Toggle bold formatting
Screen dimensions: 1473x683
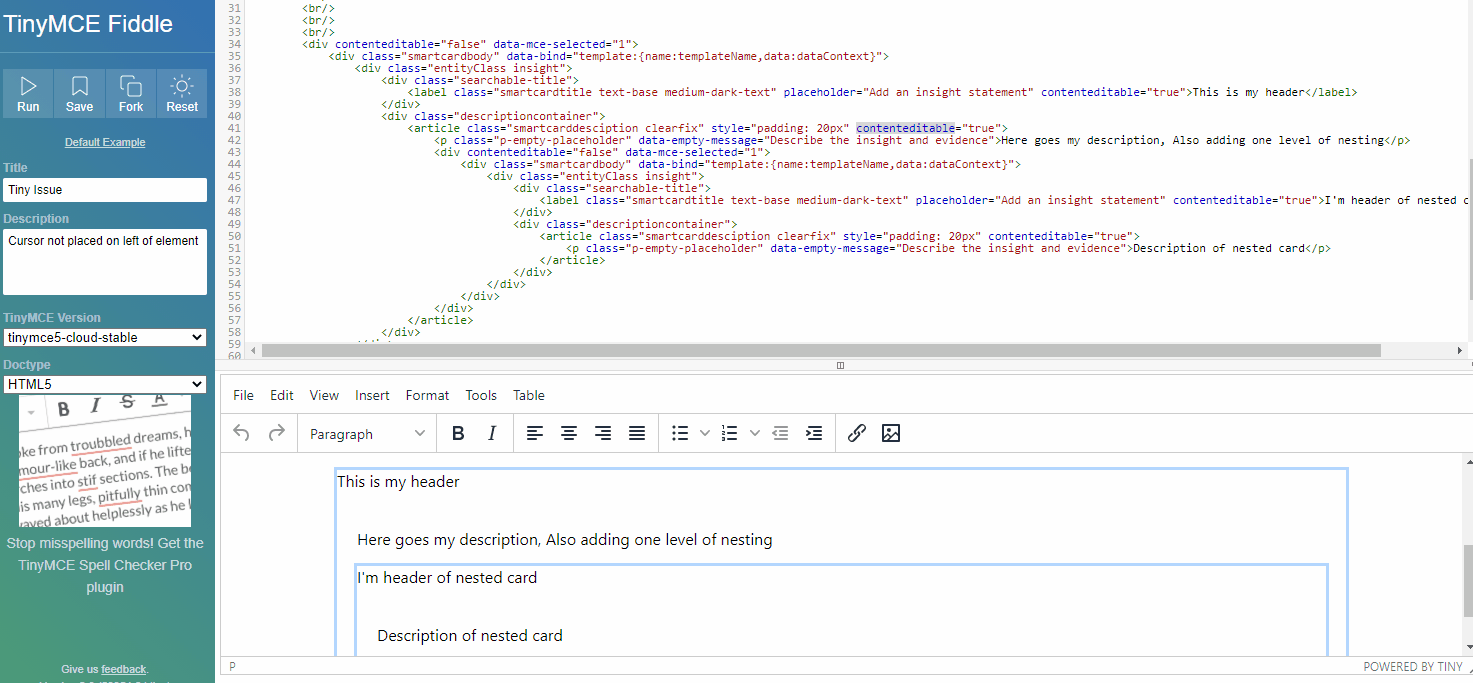click(x=458, y=433)
